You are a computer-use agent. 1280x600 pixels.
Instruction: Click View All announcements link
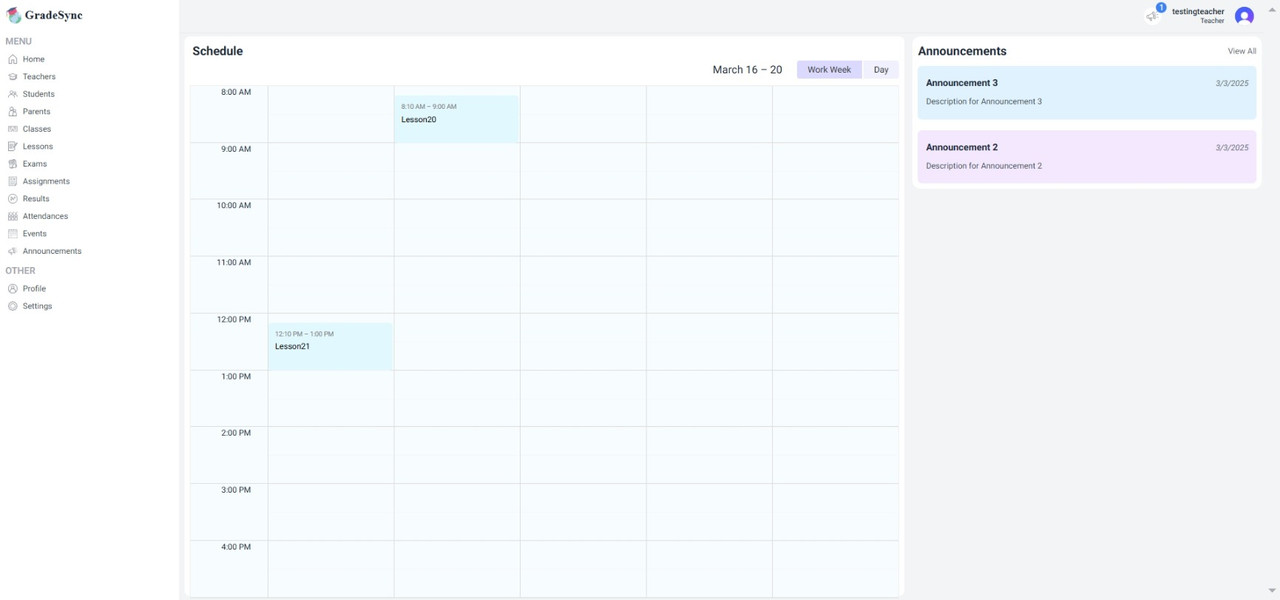pos(1242,51)
